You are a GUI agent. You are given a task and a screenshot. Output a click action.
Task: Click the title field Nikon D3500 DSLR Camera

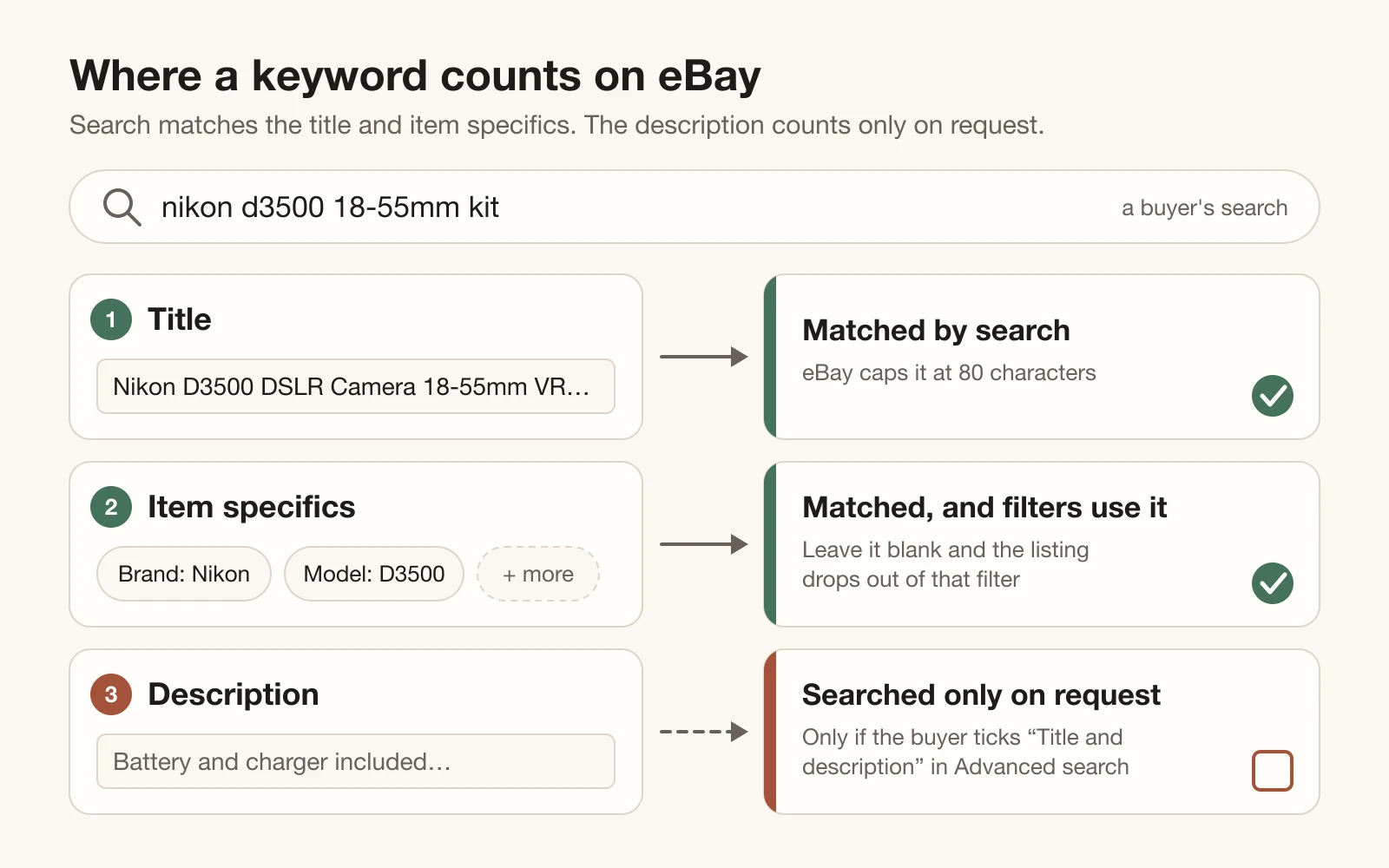tap(356, 386)
